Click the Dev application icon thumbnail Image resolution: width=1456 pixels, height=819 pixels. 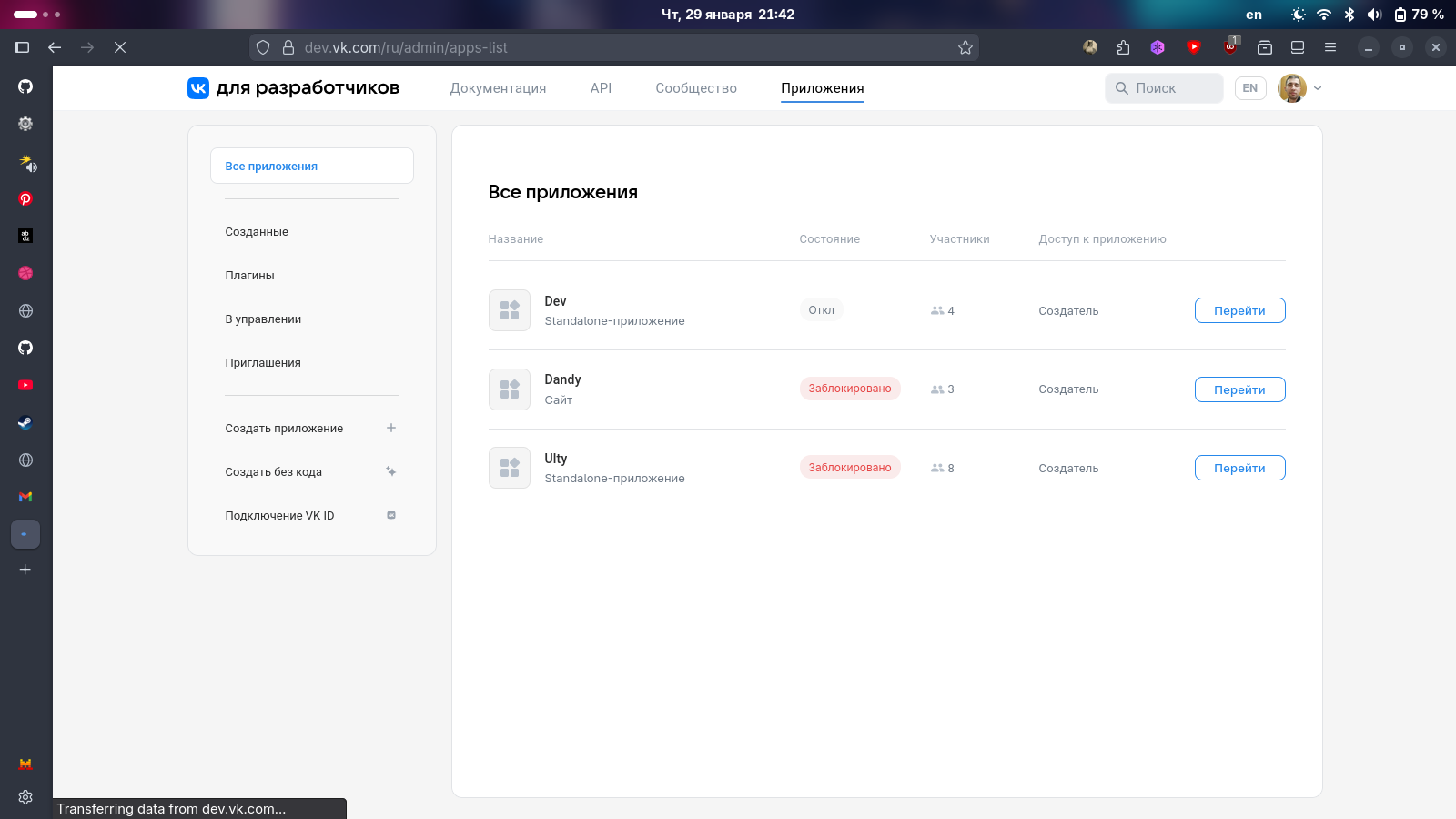tap(510, 310)
